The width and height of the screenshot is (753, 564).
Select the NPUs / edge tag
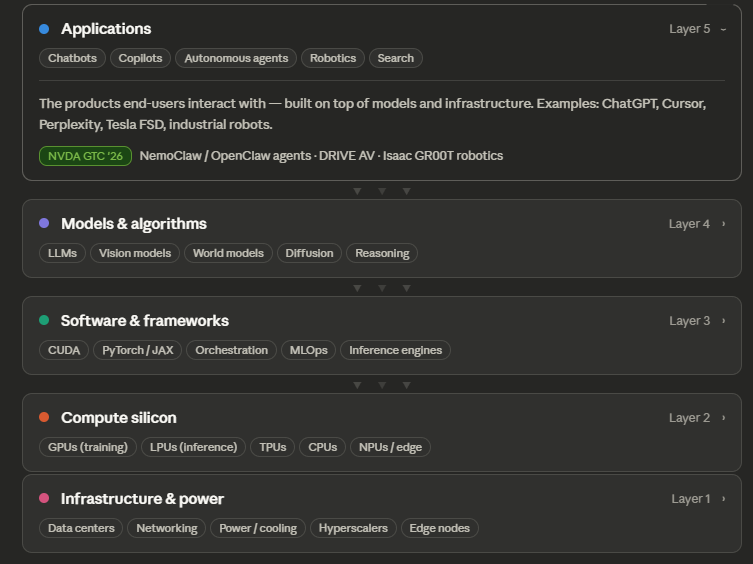[x=390, y=447]
